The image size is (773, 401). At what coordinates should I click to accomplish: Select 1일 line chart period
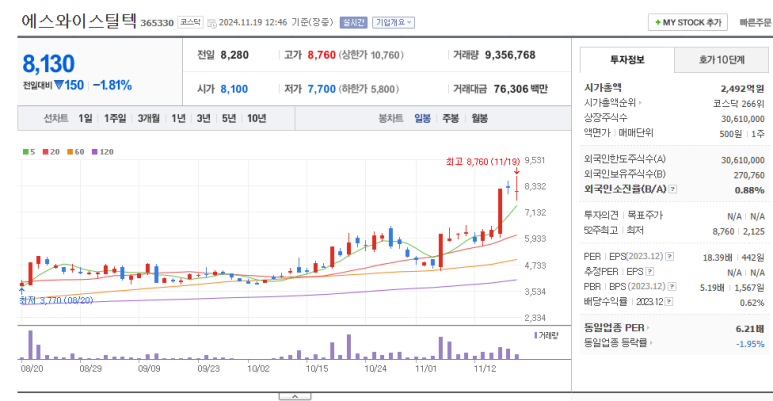click(x=85, y=118)
